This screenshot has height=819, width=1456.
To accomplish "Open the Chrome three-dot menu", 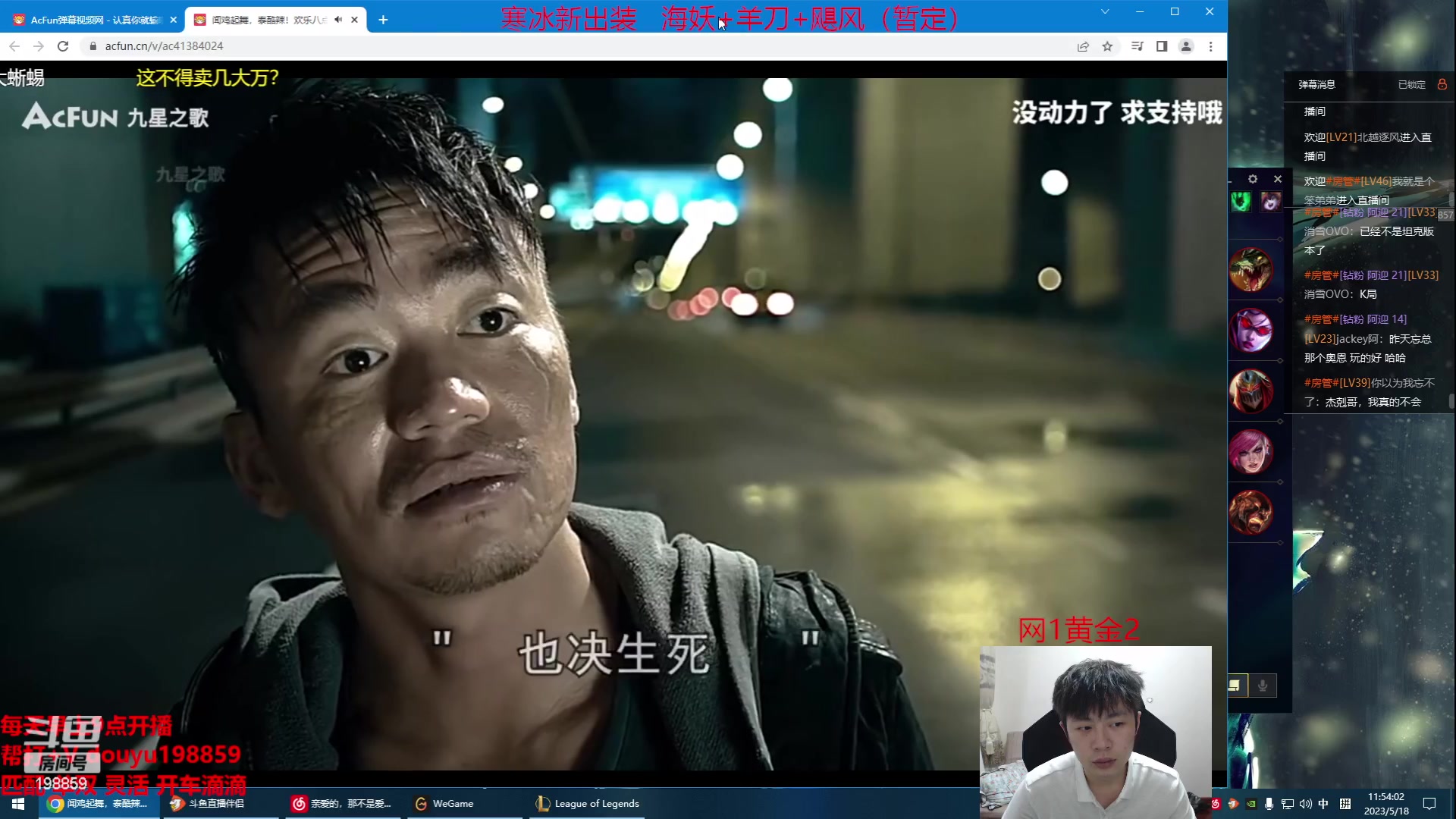I will 1210,46.
